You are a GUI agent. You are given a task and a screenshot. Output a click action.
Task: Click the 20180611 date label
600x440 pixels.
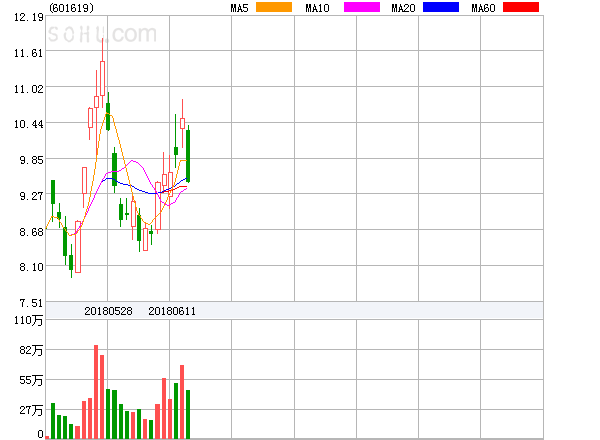(x=172, y=311)
